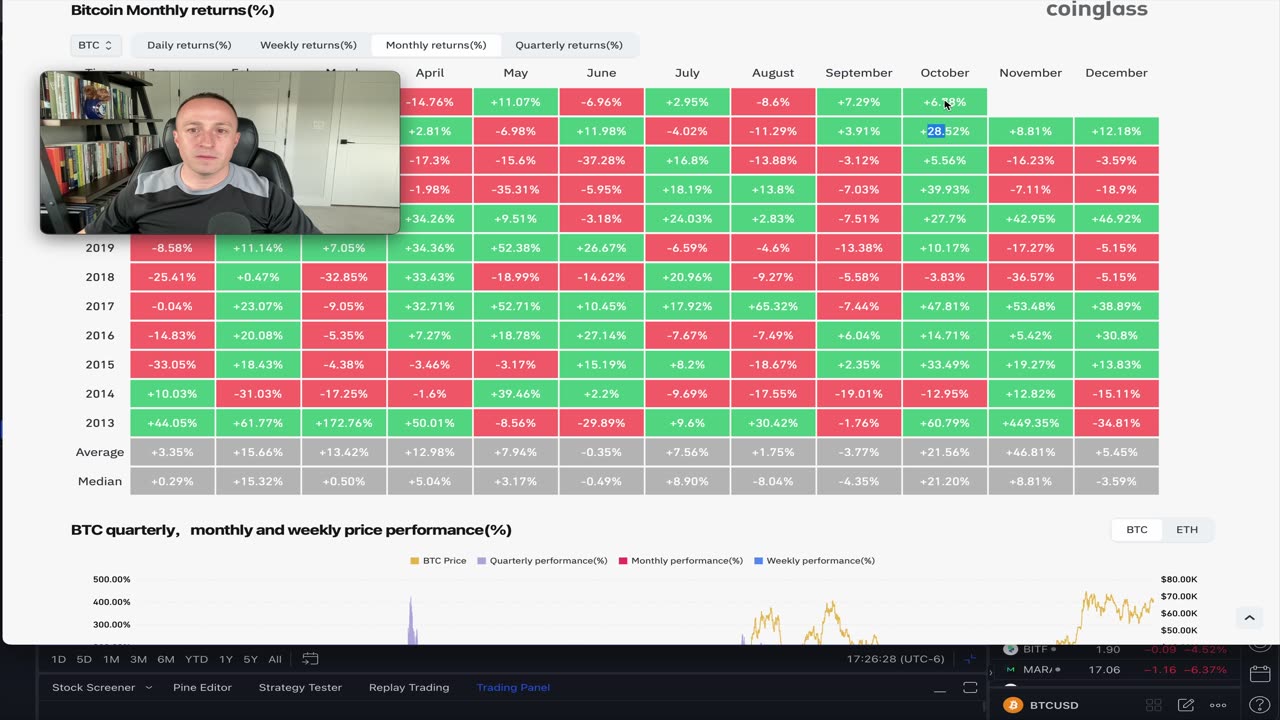
Task: Maximize the bottom panel
Action: tap(969, 688)
